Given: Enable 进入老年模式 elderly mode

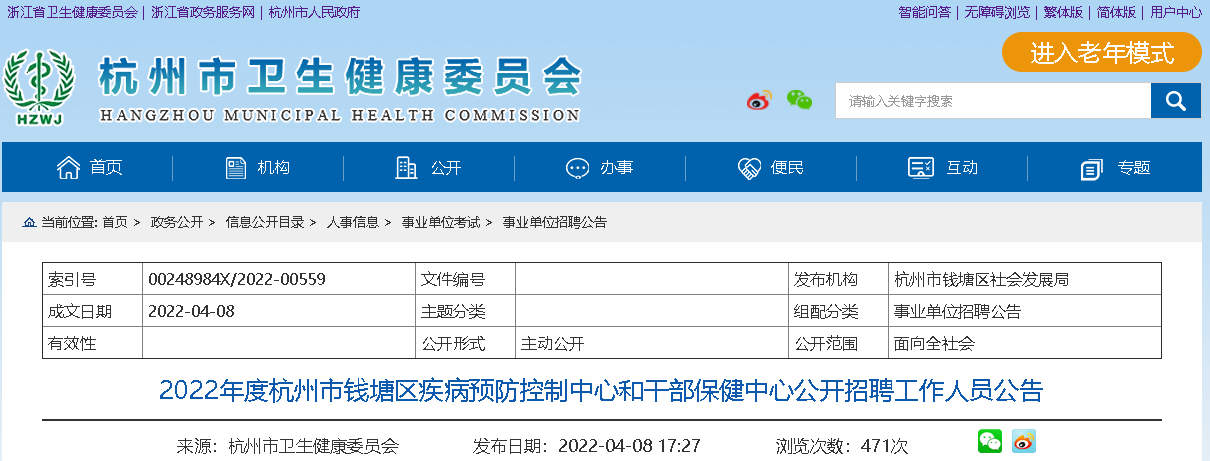Looking at the screenshot, I should (1102, 53).
